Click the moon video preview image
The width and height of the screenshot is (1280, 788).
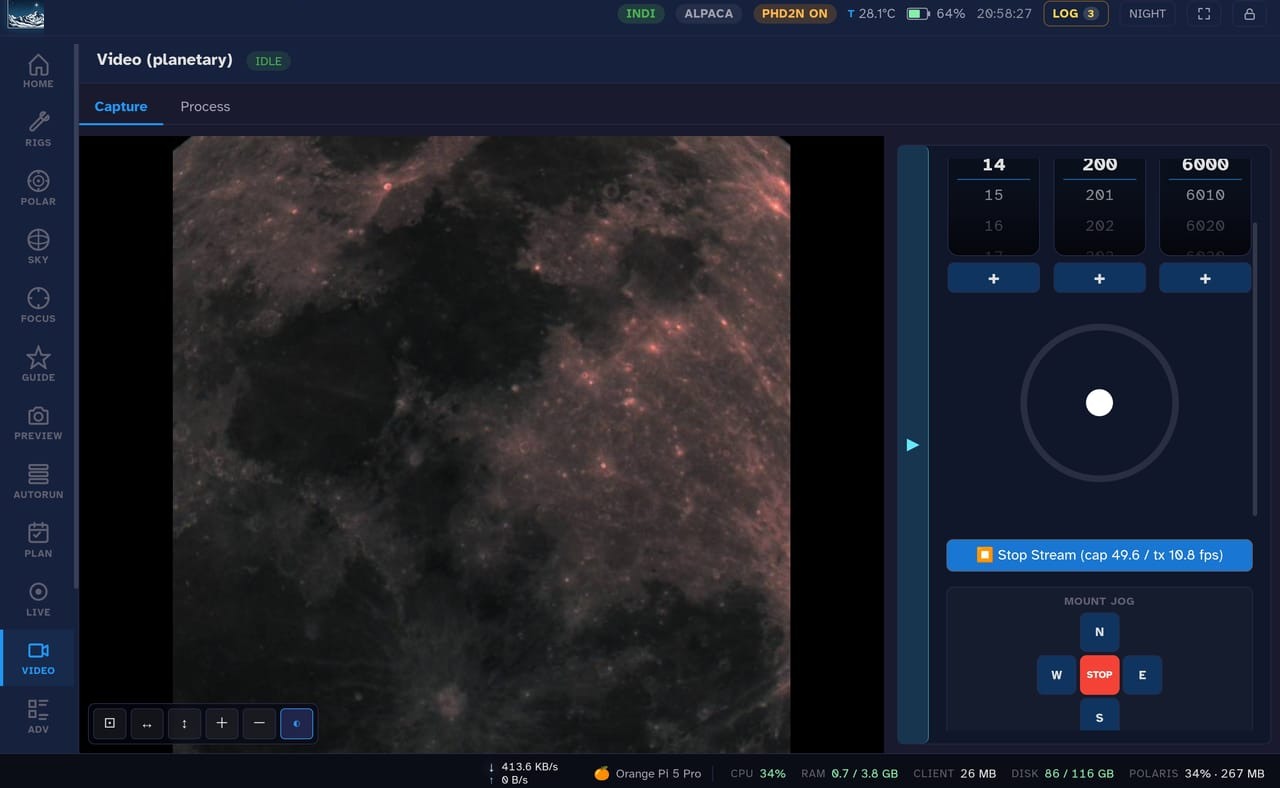[481, 444]
